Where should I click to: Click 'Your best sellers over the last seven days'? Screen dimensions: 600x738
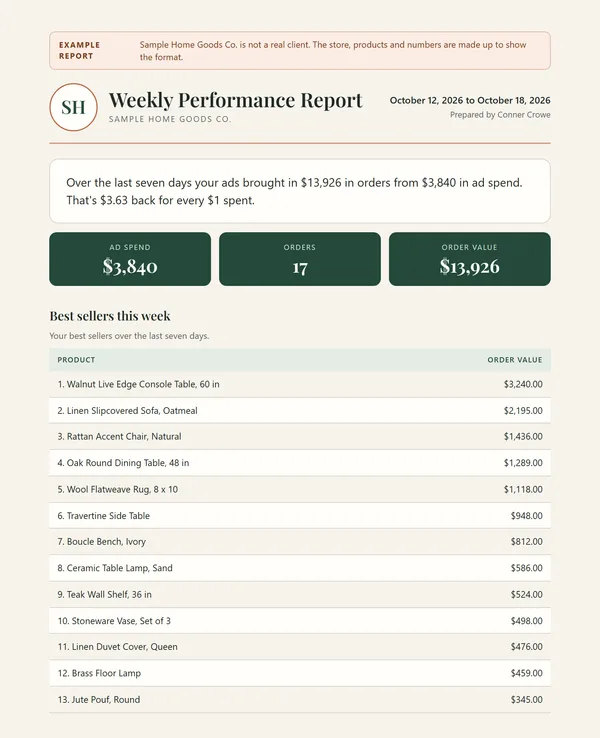[129, 336]
